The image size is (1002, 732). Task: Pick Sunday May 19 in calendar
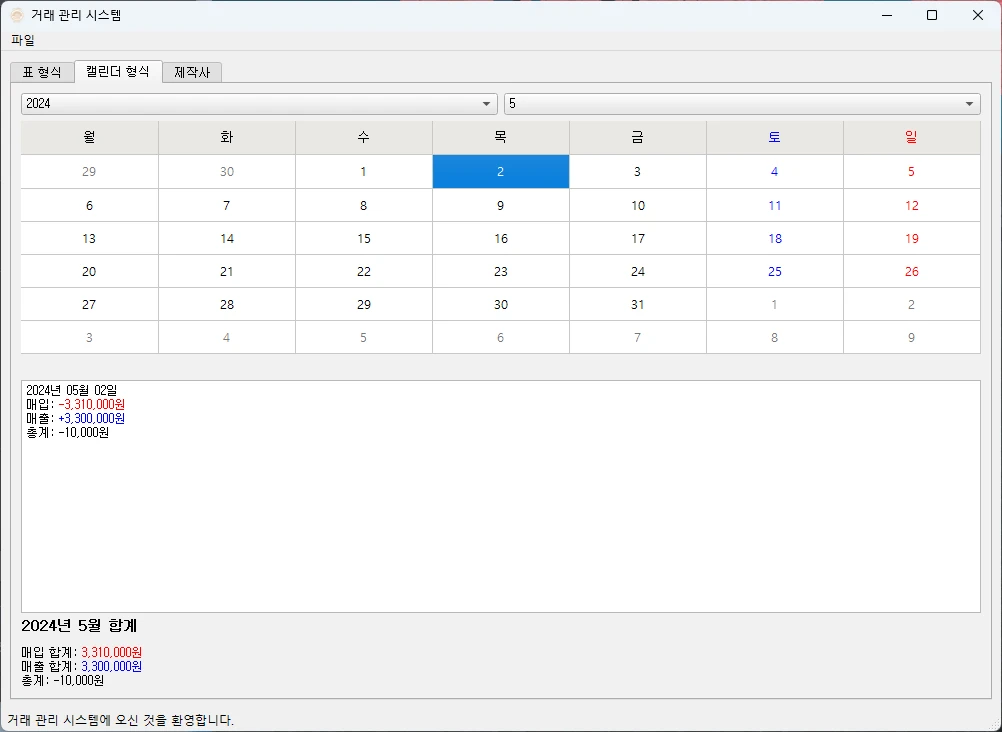(x=911, y=238)
